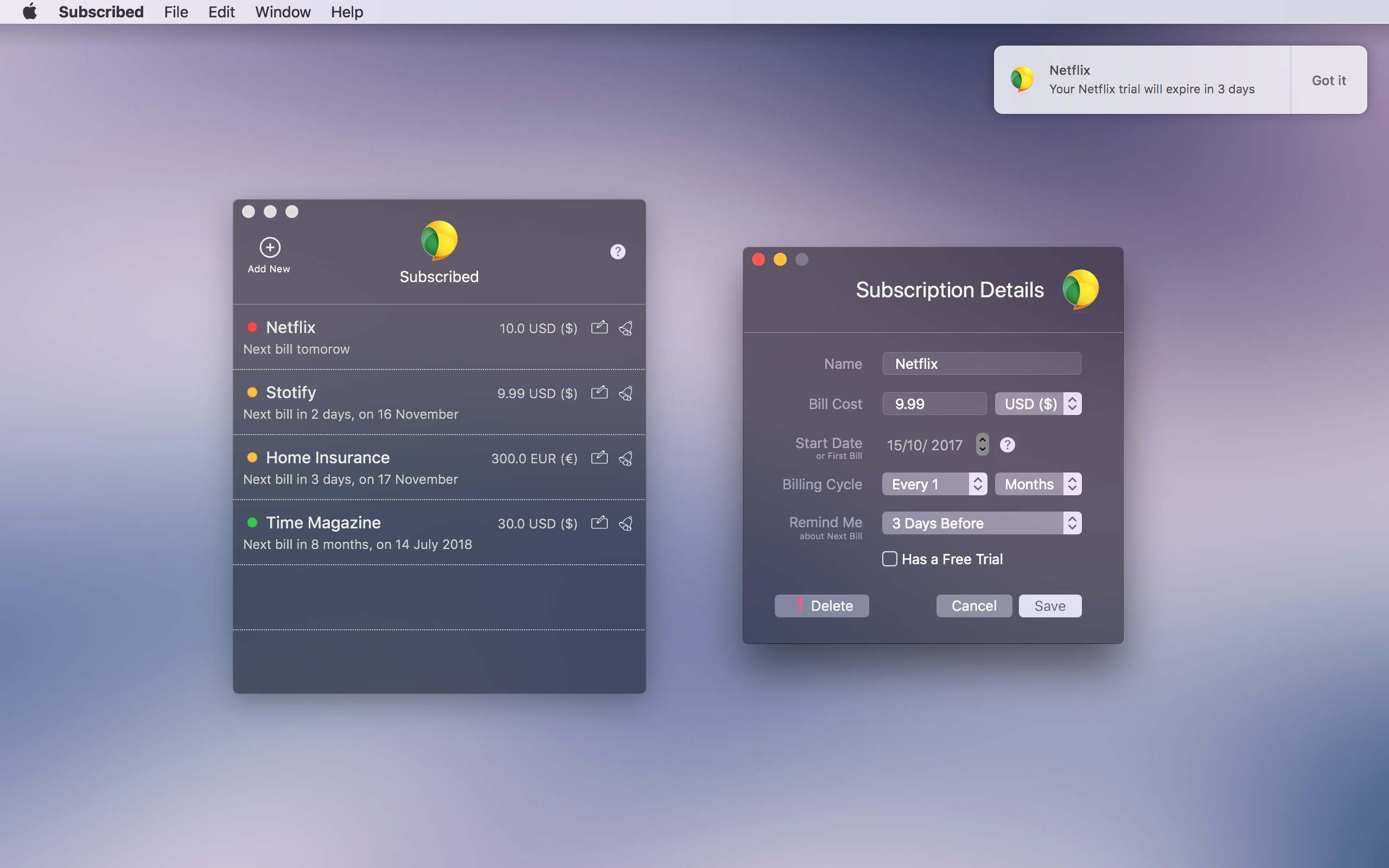This screenshot has height=868, width=1389.
Task: Click the edit icon for Netflix
Action: click(x=599, y=327)
